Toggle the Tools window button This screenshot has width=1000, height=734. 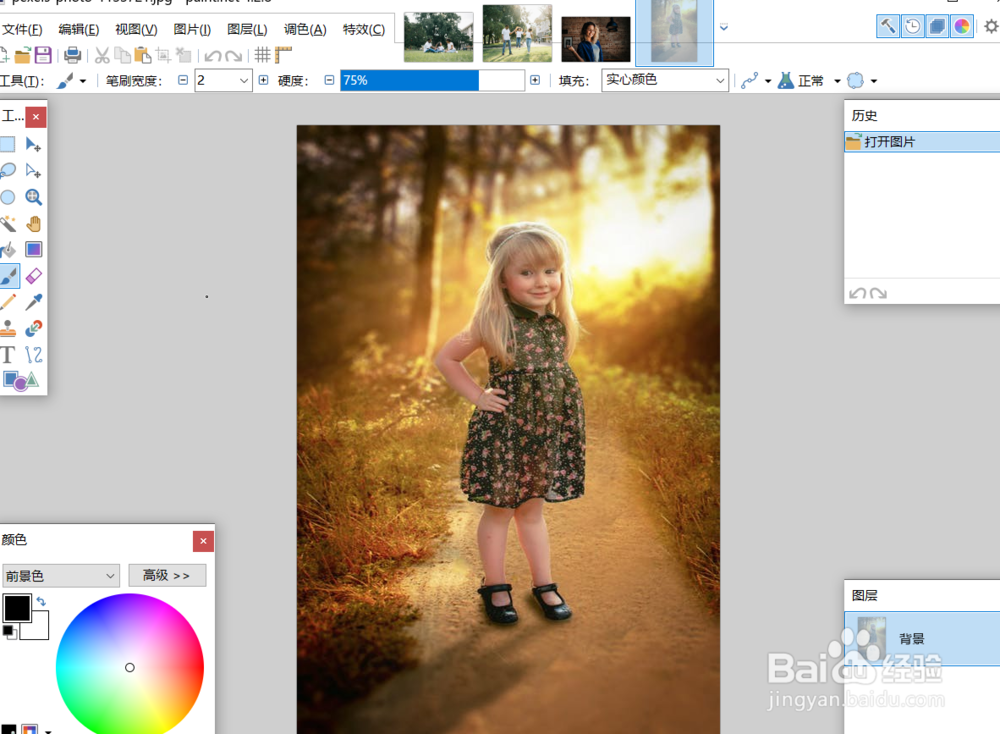coord(888,26)
